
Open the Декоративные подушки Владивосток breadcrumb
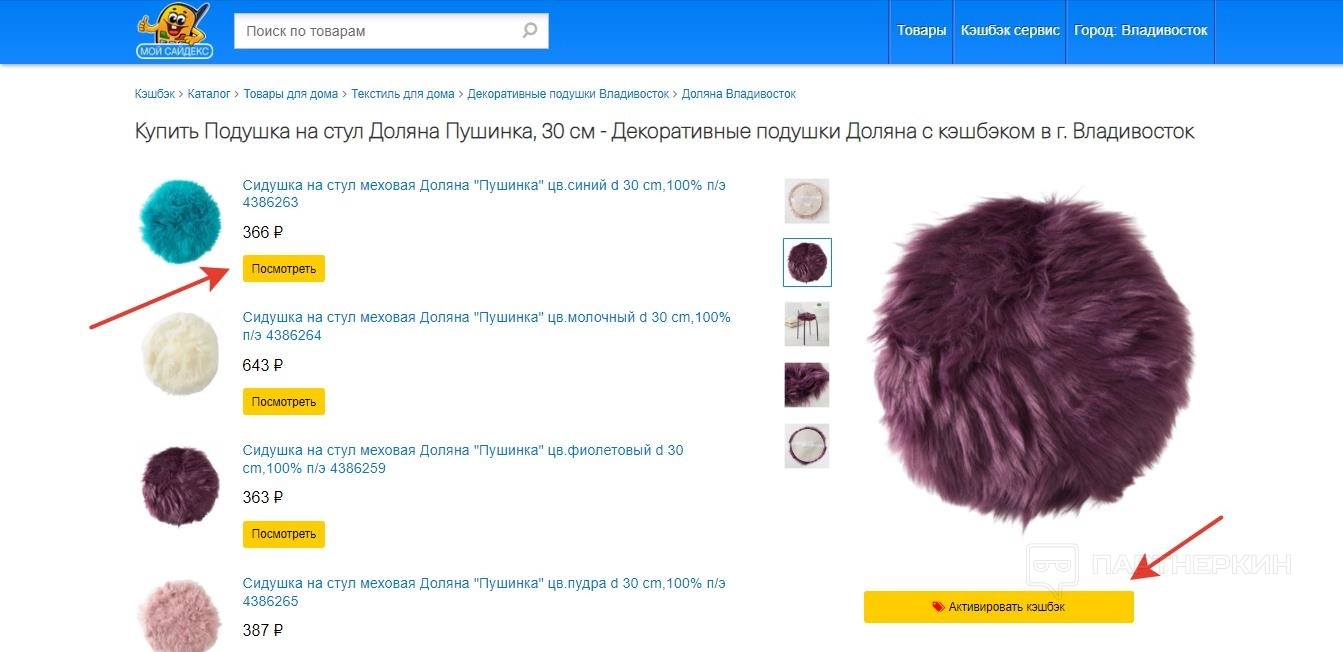point(568,94)
